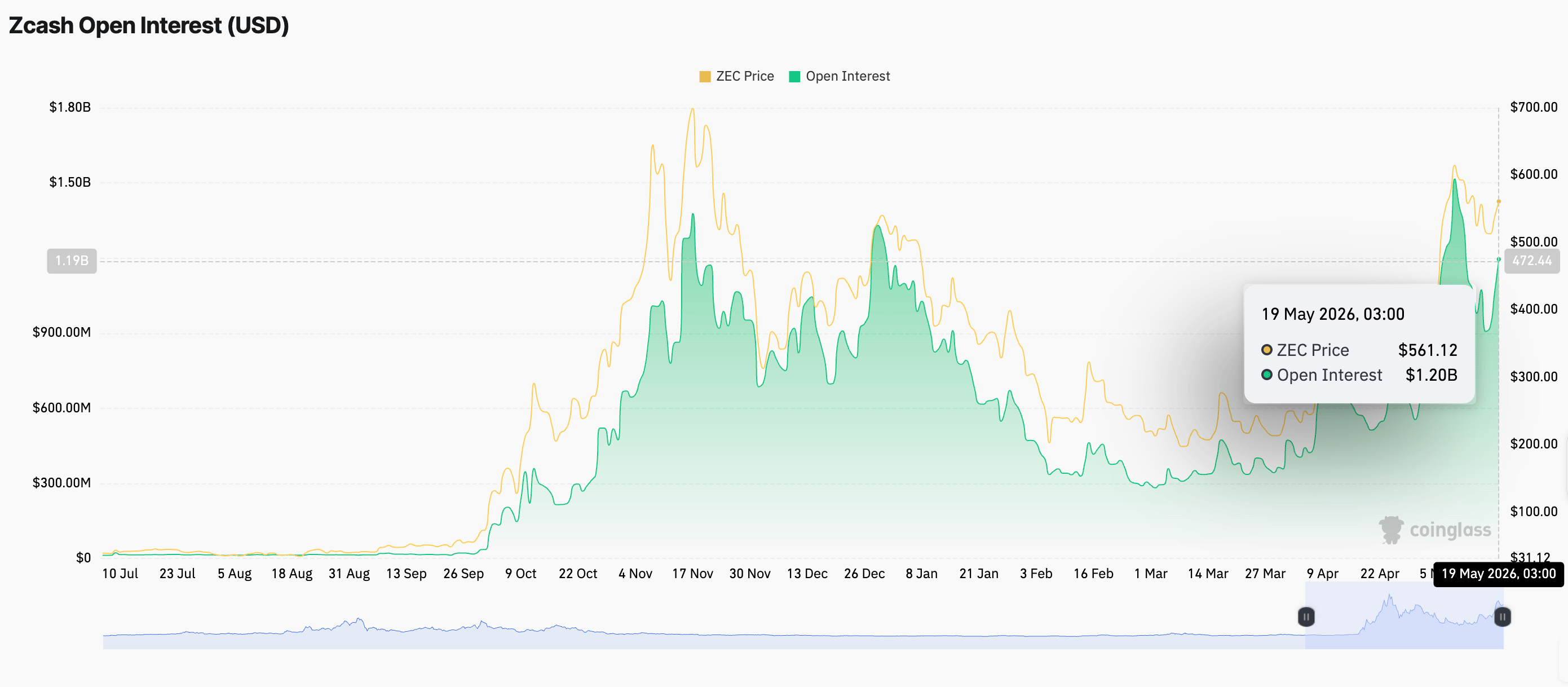This screenshot has width=1568, height=687.
Task: Click the $1.20B Open Interest tooltip value
Action: [x=1431, y=375]
